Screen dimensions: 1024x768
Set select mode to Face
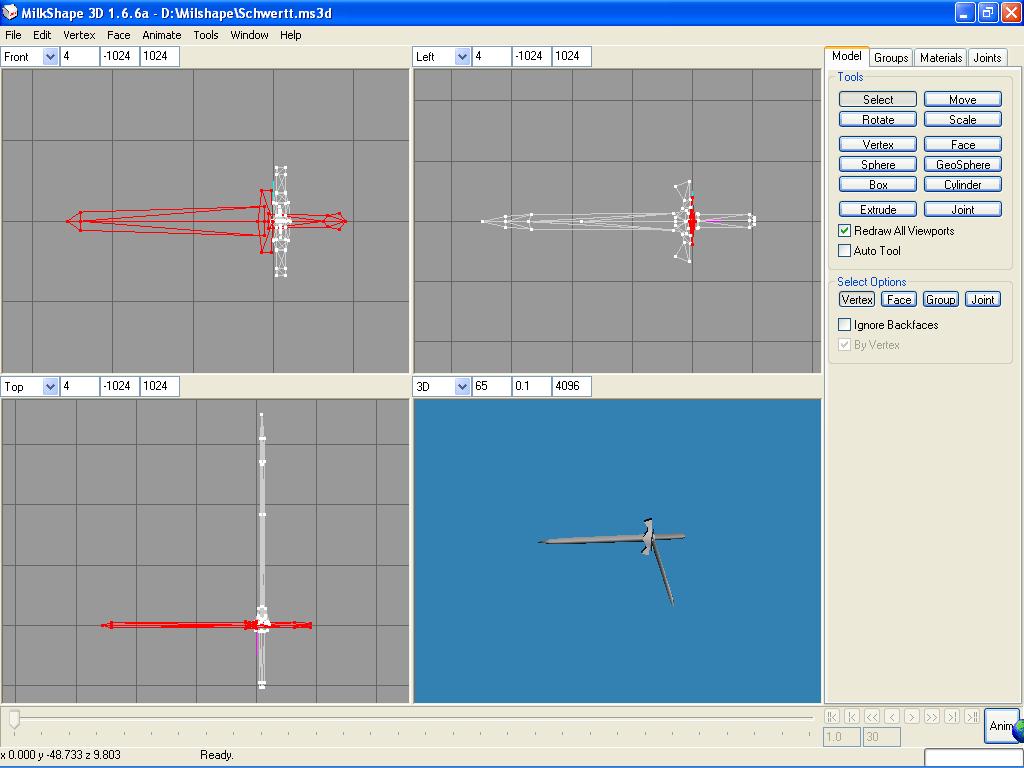click(x=899, y=300)
